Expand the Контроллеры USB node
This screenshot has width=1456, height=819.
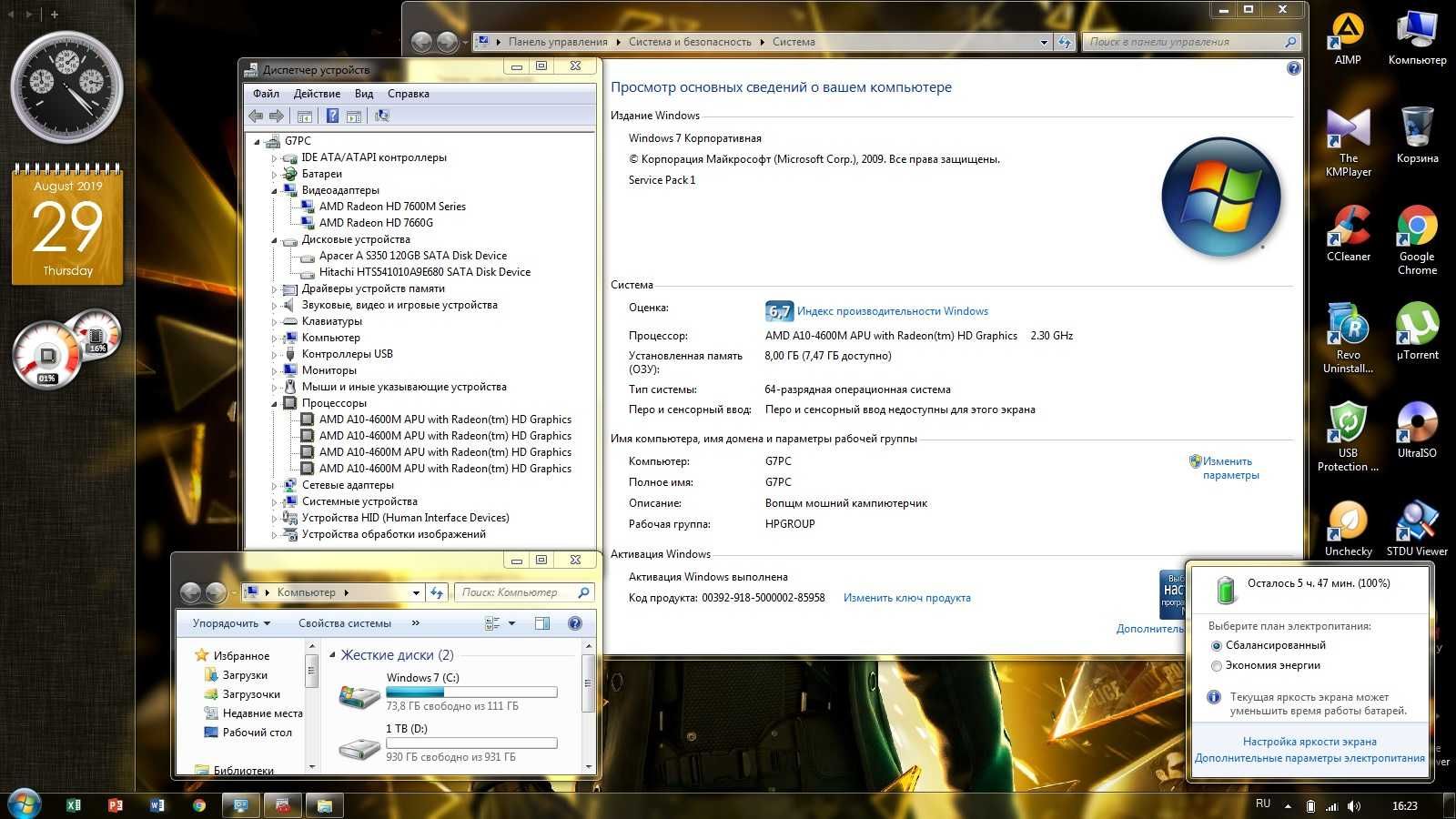coord(274,355)
